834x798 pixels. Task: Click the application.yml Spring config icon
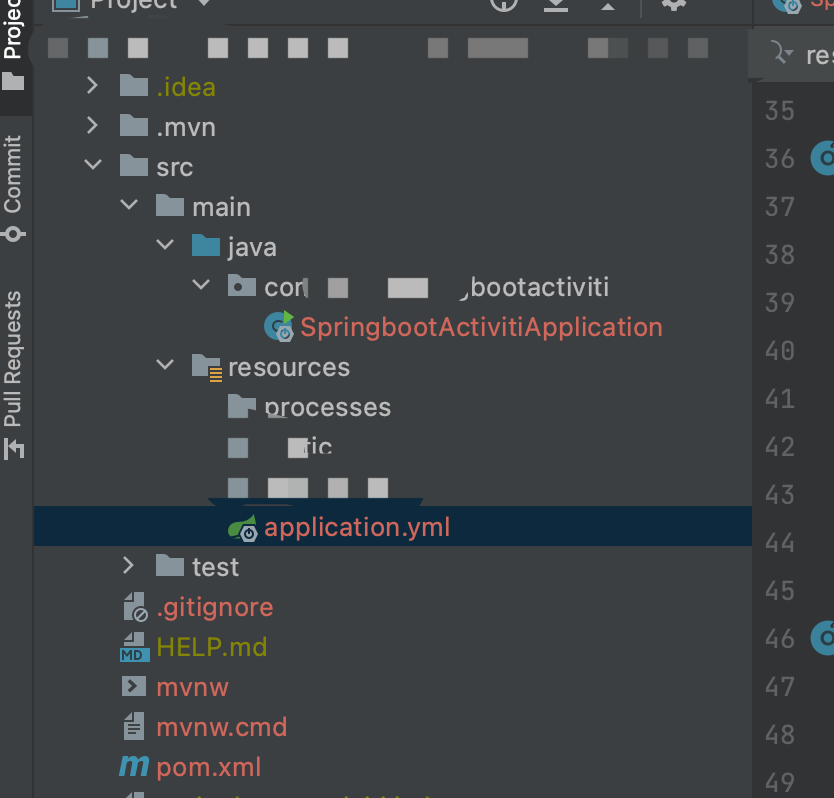pyautogui.click(x=243, y=528)
